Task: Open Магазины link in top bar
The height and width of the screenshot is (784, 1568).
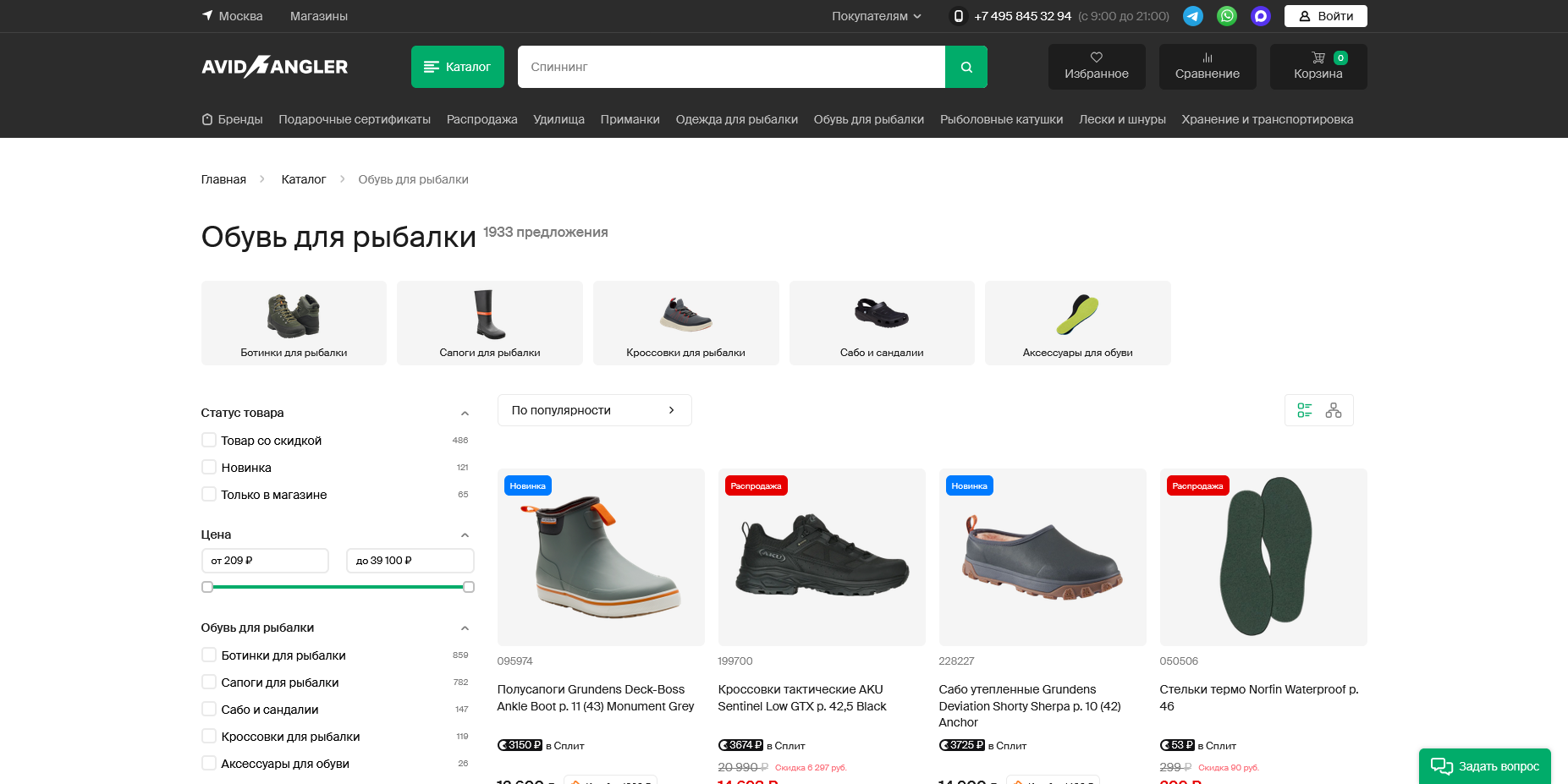Action: 319,16
